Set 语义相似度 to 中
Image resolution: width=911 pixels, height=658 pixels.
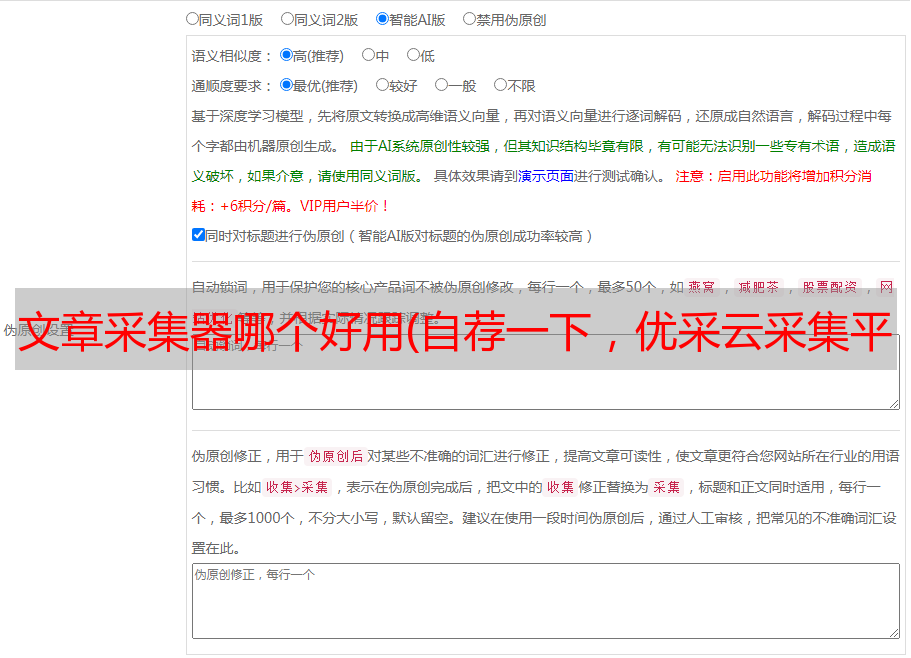click(368, 55)
